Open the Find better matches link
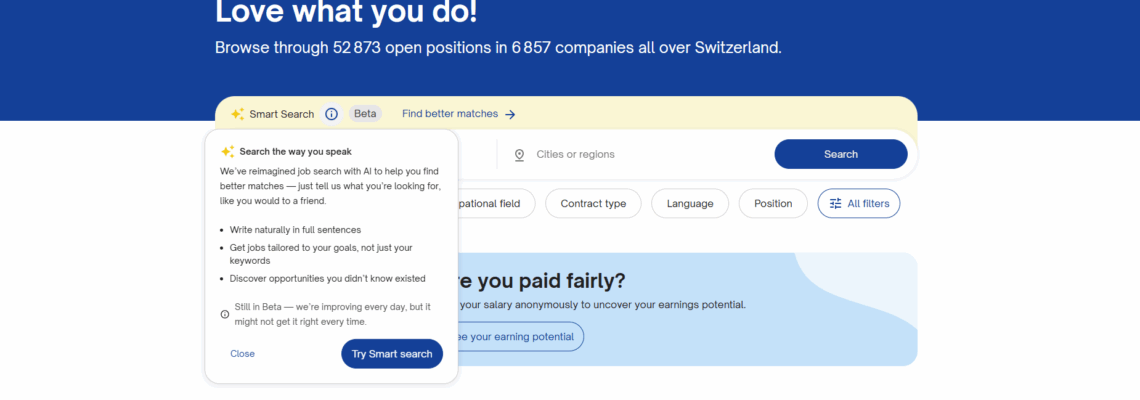The width and height of the screenshot is (1140, 400). tap(450, 114)
